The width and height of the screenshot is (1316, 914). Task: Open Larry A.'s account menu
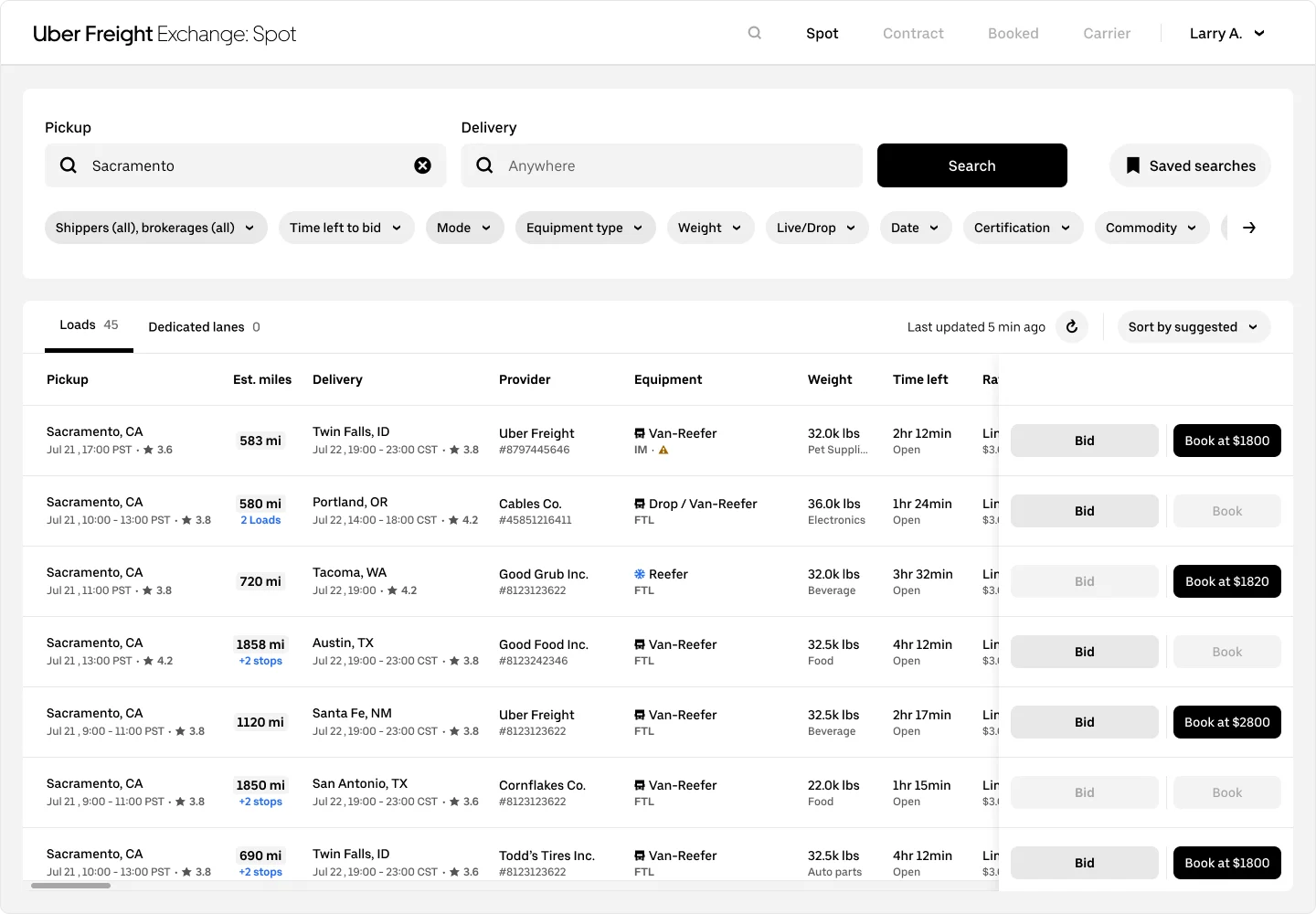(x=1226, y=33)
